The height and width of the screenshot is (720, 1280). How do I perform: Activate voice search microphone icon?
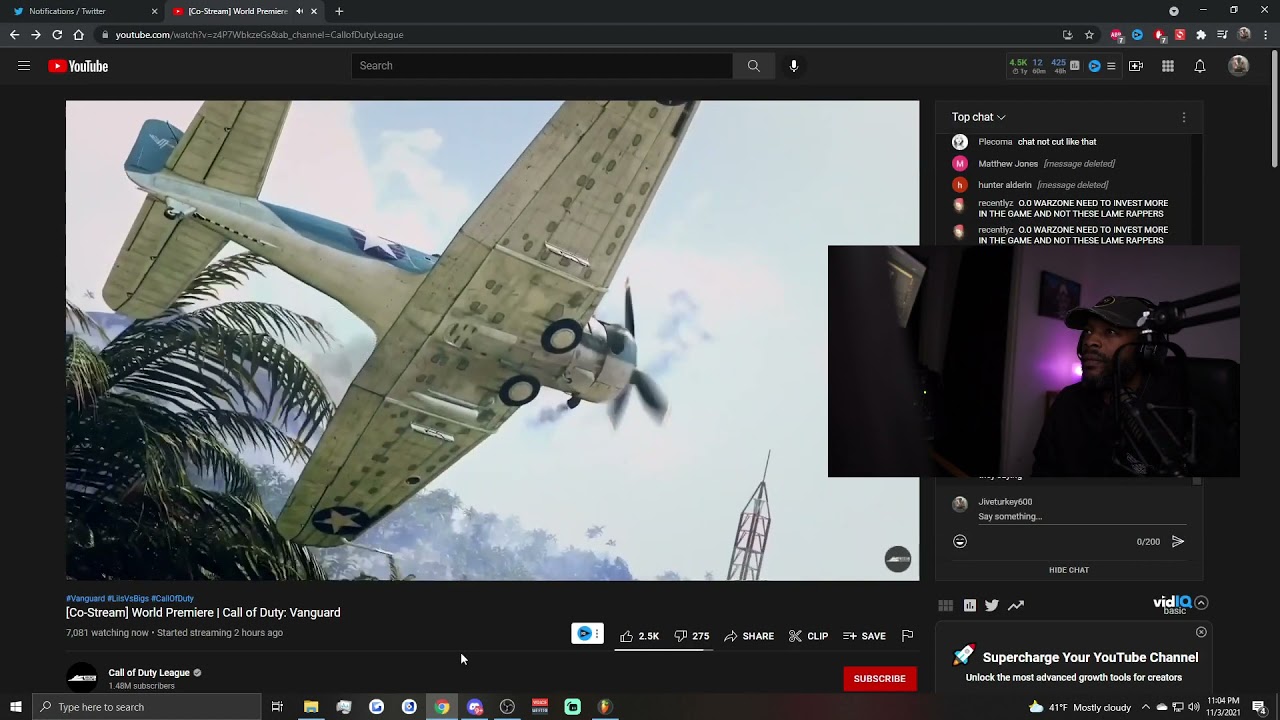(794, 66)
